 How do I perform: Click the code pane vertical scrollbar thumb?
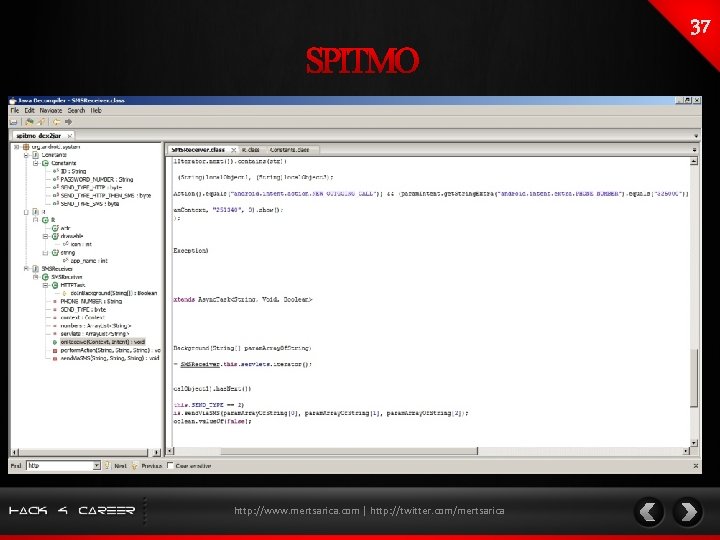[x=694, y=377]
